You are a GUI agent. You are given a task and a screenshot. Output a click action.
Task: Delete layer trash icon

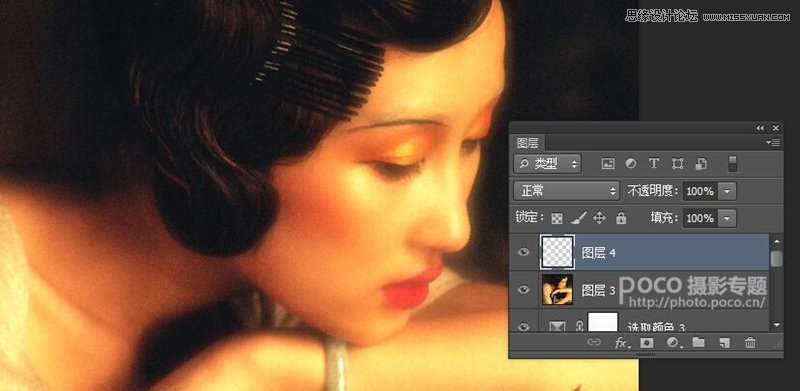pos(750,343)
